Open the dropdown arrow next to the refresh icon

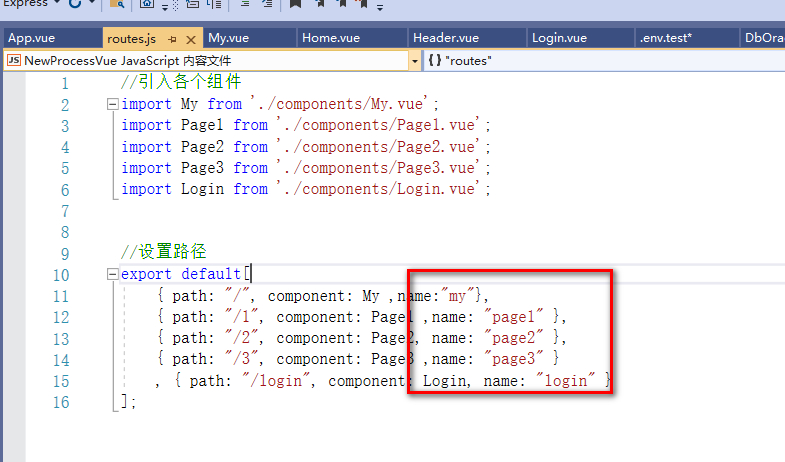point(92,3)
